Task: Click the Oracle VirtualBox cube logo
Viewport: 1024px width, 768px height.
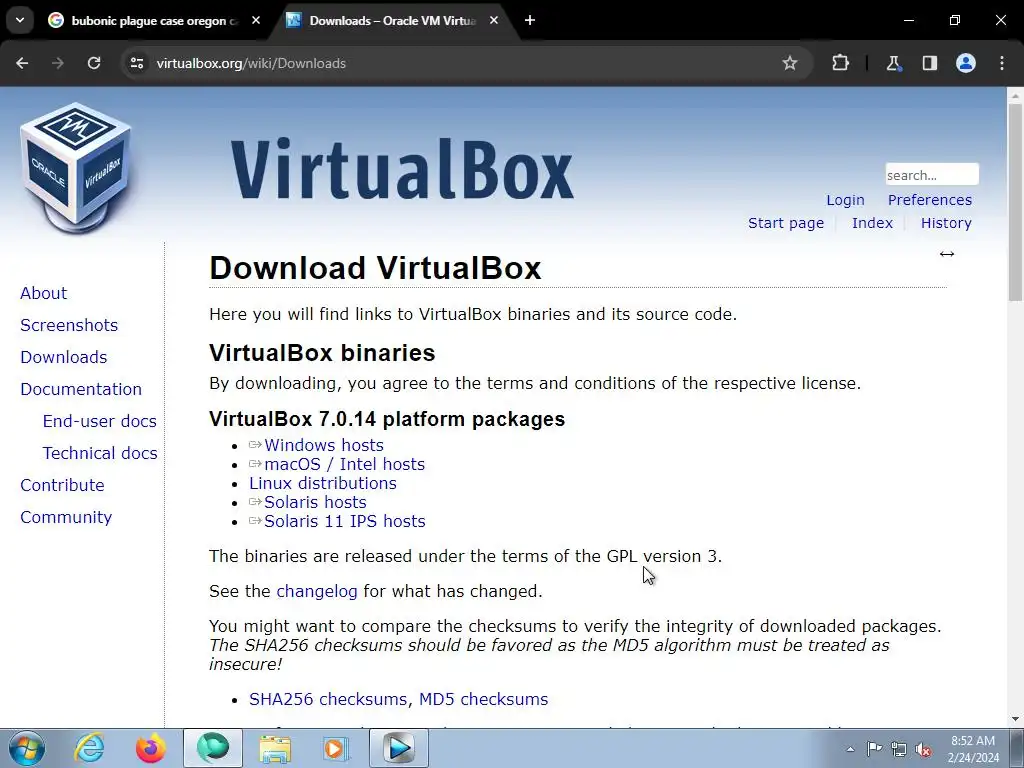Action: (76, 168)
